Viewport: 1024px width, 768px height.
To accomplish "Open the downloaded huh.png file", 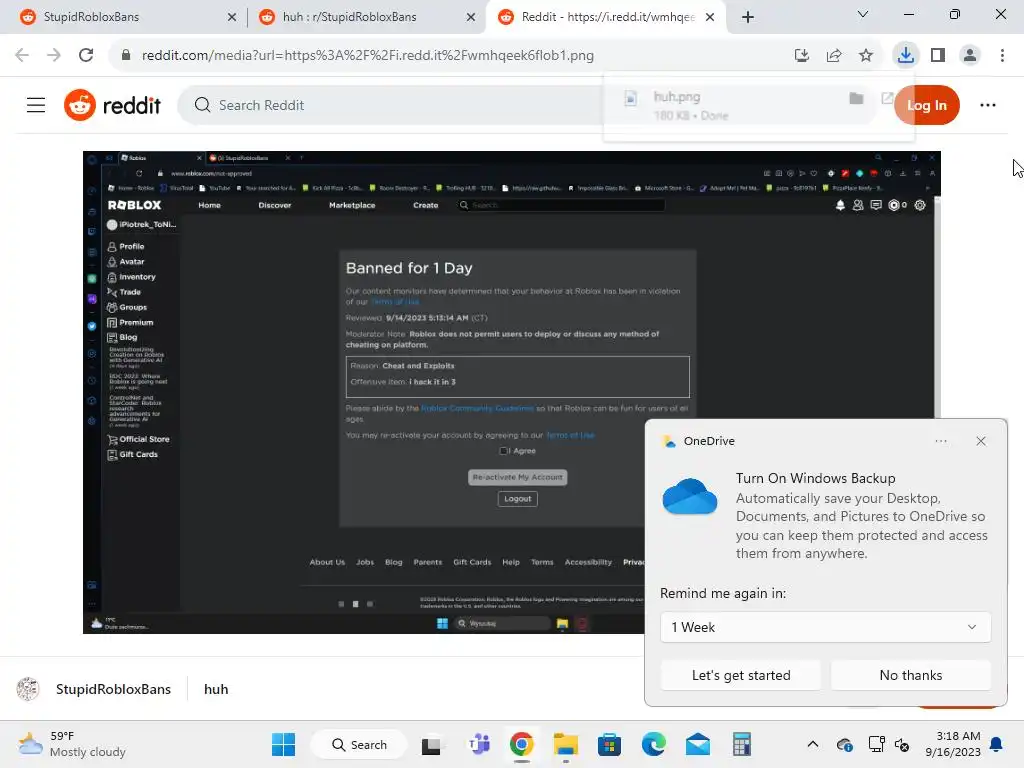I will click(x=677, y=97).
